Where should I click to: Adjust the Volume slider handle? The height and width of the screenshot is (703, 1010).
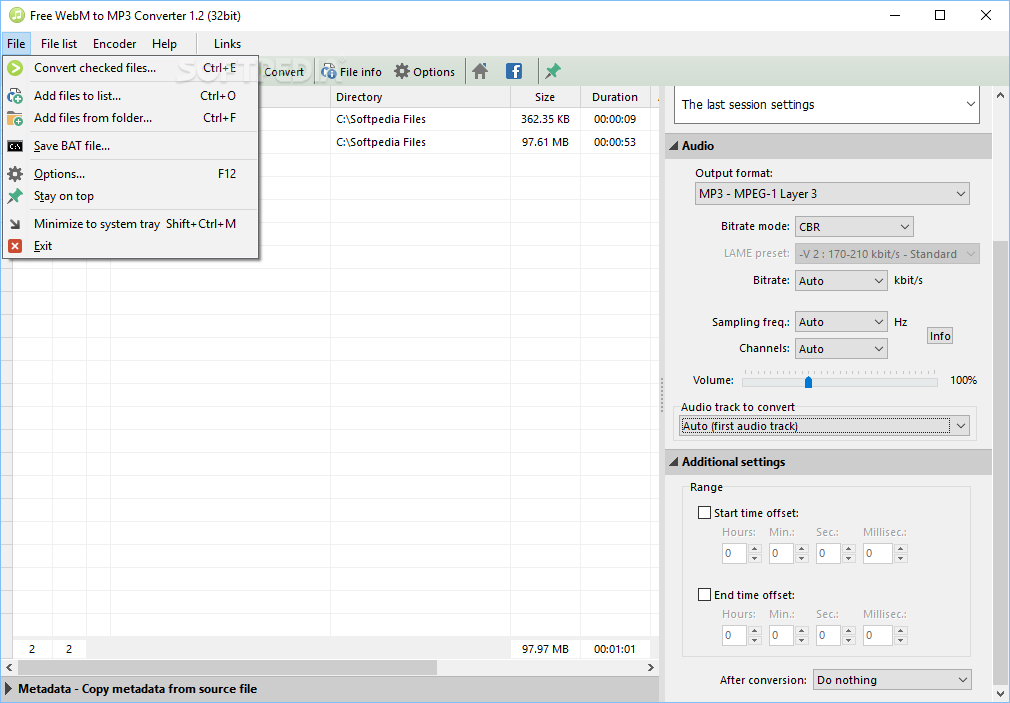click(808, 382)
